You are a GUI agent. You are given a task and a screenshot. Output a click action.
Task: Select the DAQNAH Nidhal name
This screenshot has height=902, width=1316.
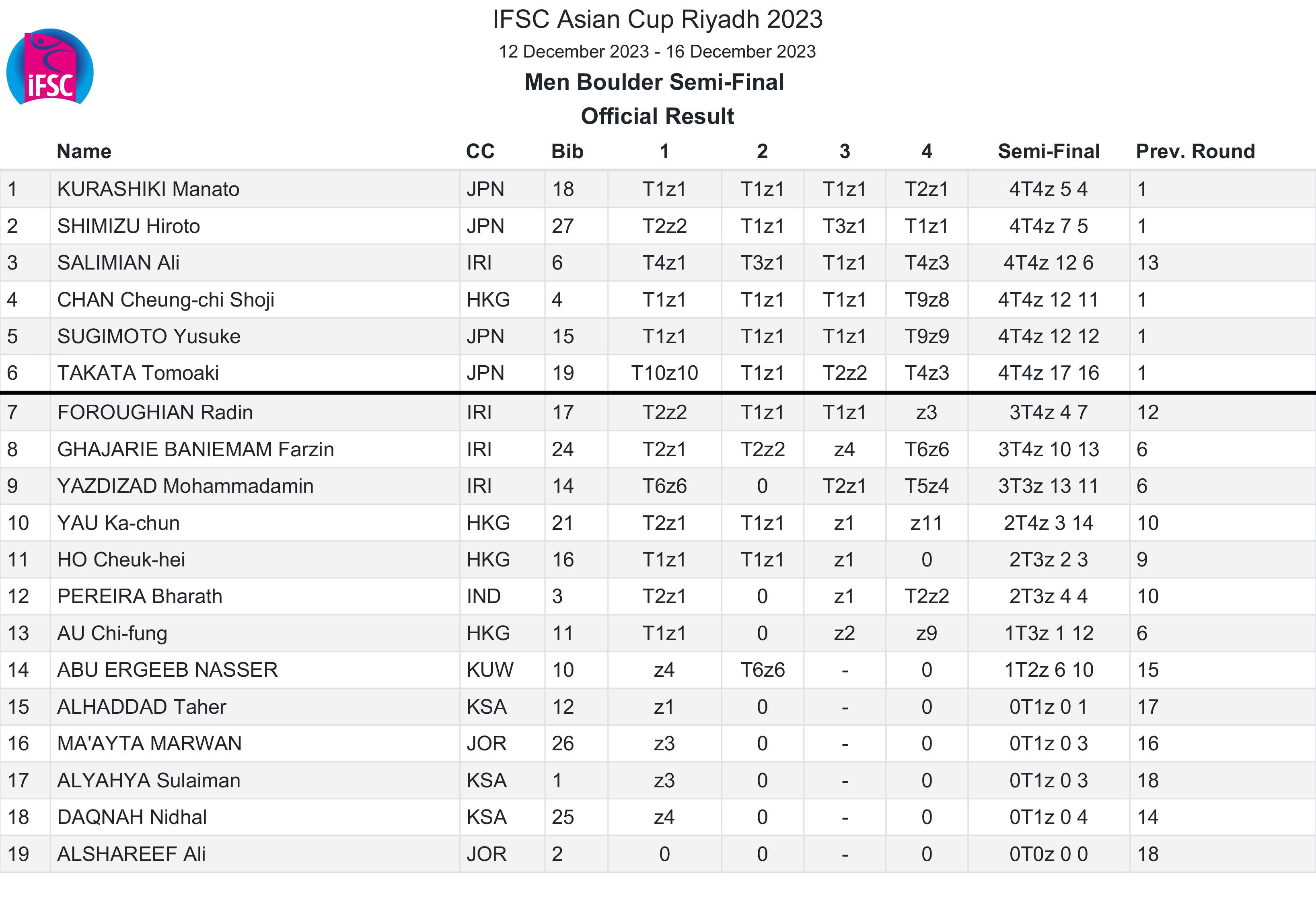[x=132, y=817]
